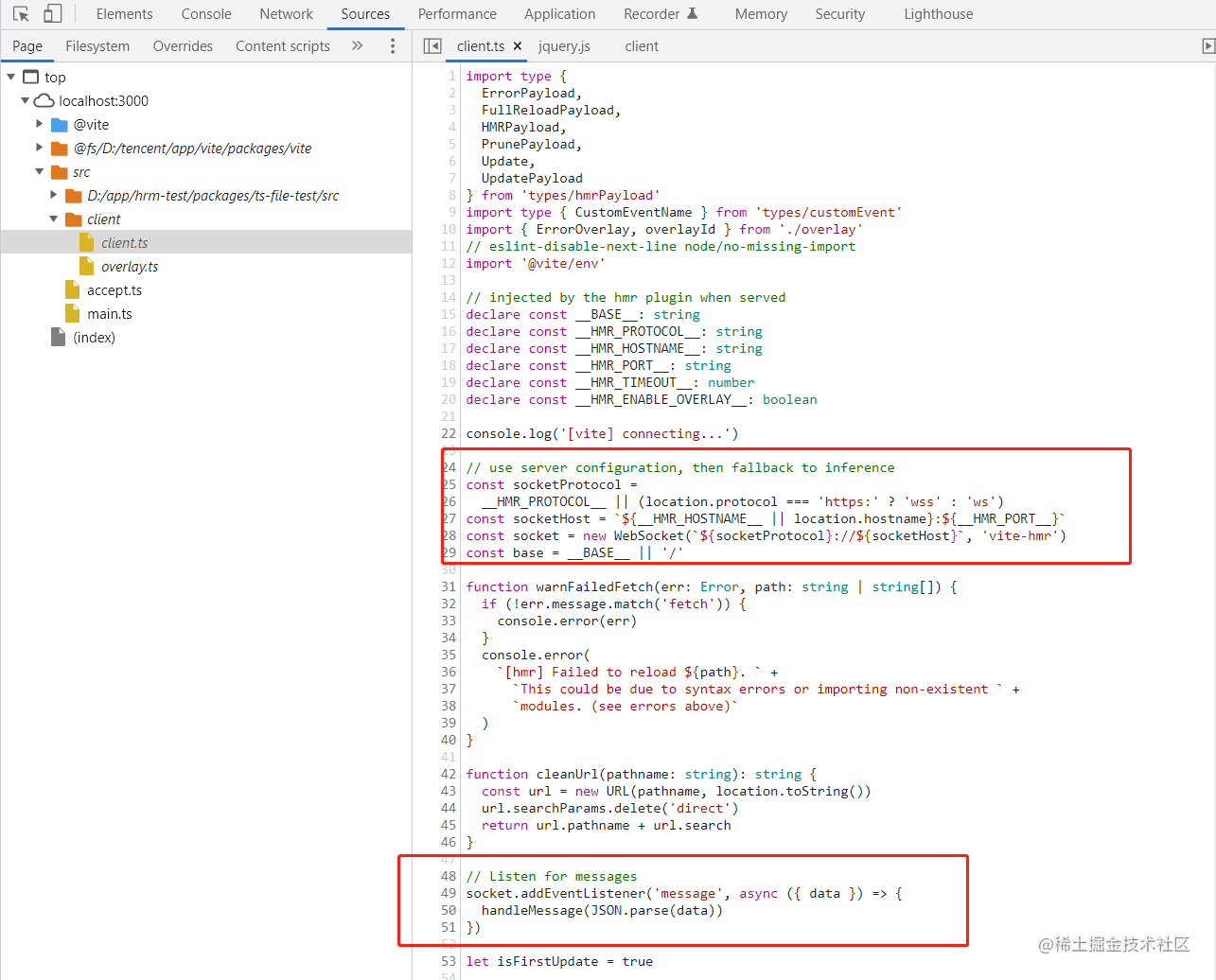1216x980 pixels.
Task: Set breakpoint on line number 31
Action: pos(449,586)
